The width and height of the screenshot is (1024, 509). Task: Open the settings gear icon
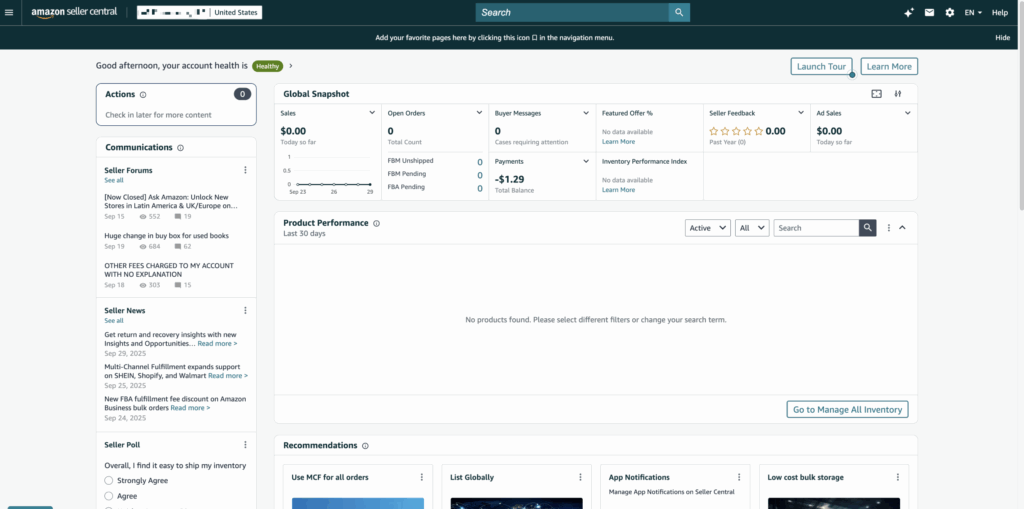click(x=949, y=13)
